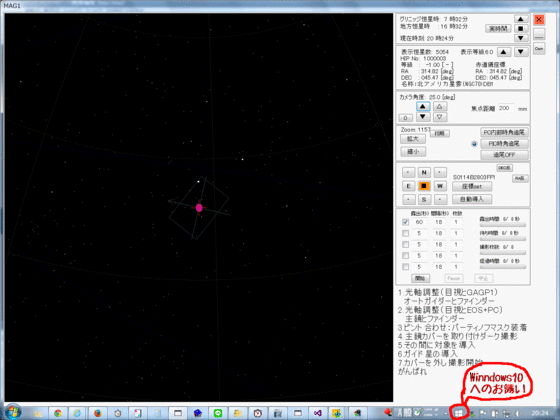Viewport: 560px width, 420px height.
Task: Click the exposure seconds field showing 60
Action: (x=419, y=222)
